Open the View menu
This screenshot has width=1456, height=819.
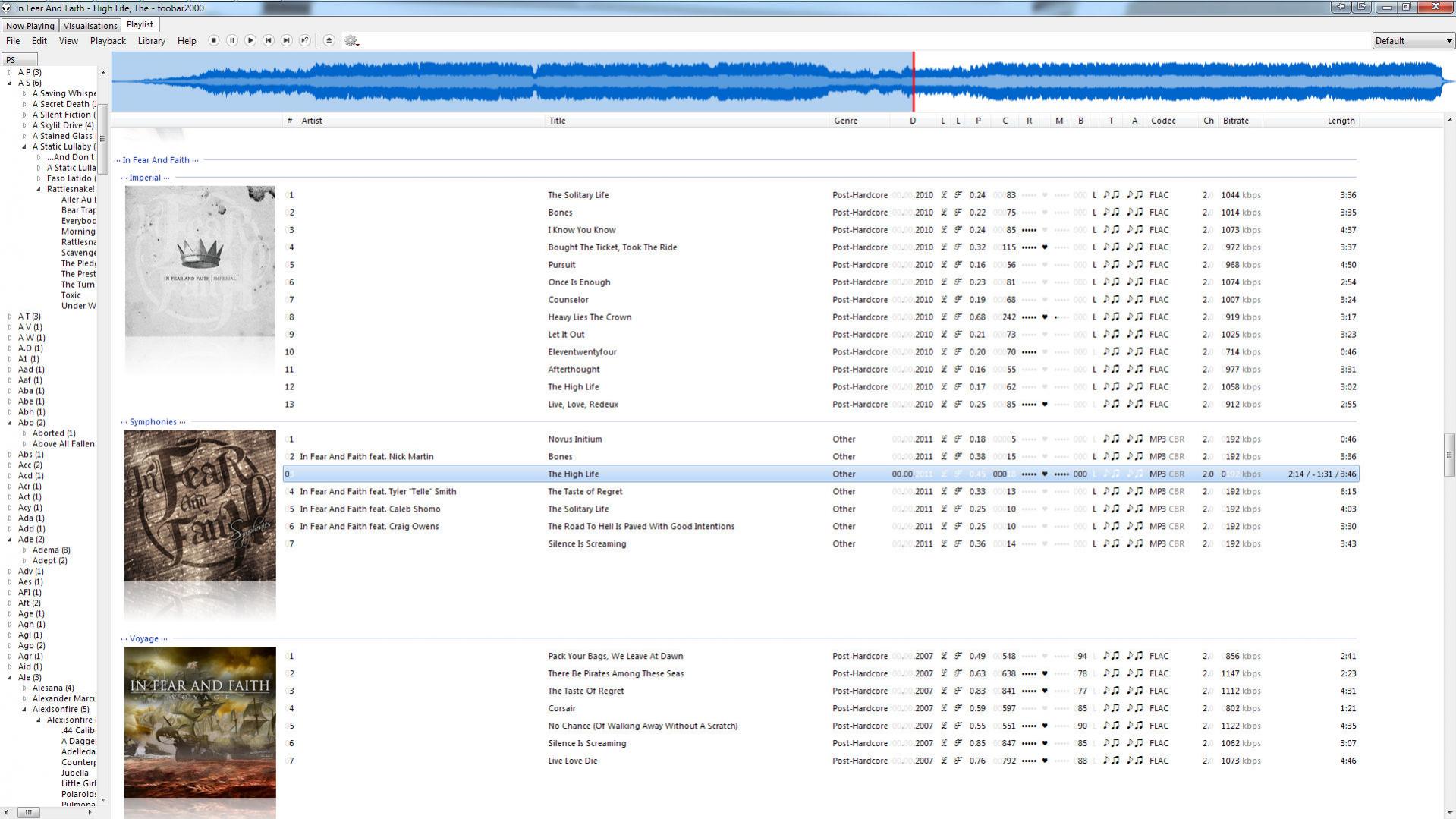[x=68, y=41]
